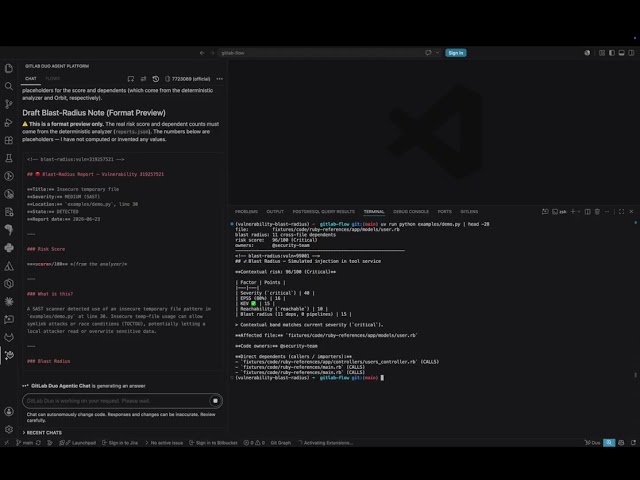Open the Accounts icon in activity bar
The image size is (640, 480).
coord(9,411)
